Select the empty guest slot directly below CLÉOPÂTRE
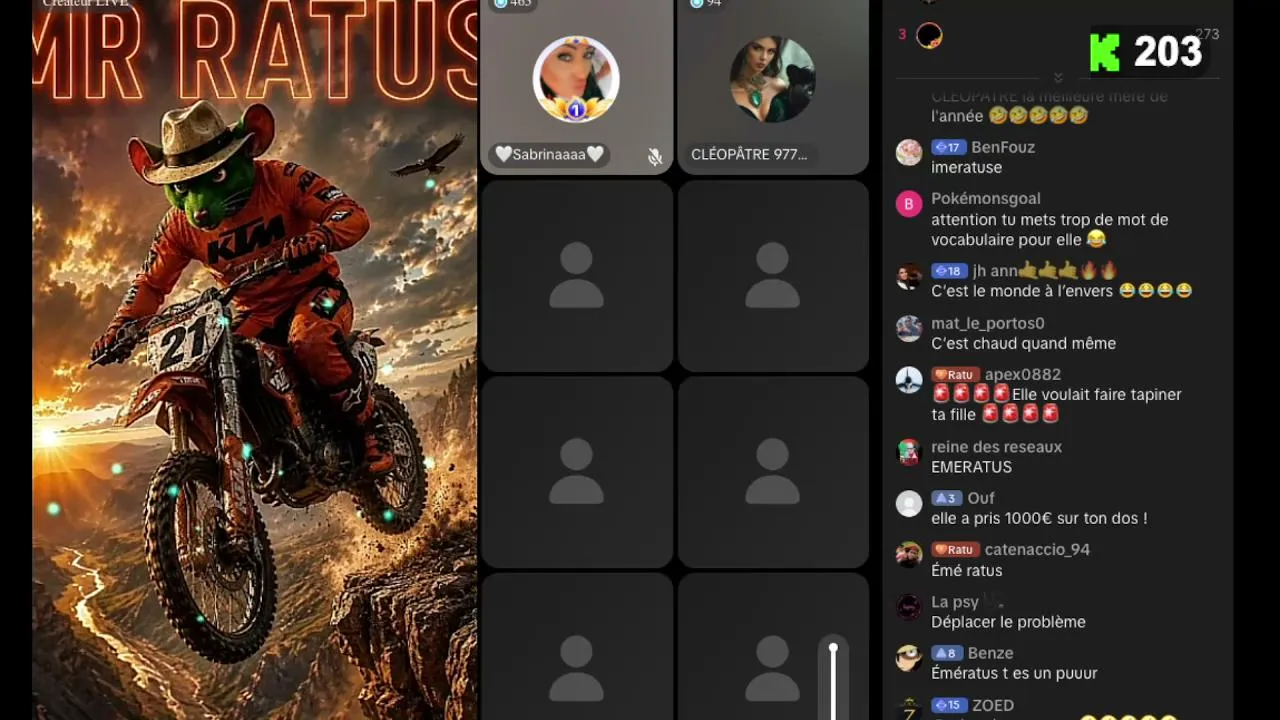The width and height of the screenshot is (1280, 720). [773, 276]
